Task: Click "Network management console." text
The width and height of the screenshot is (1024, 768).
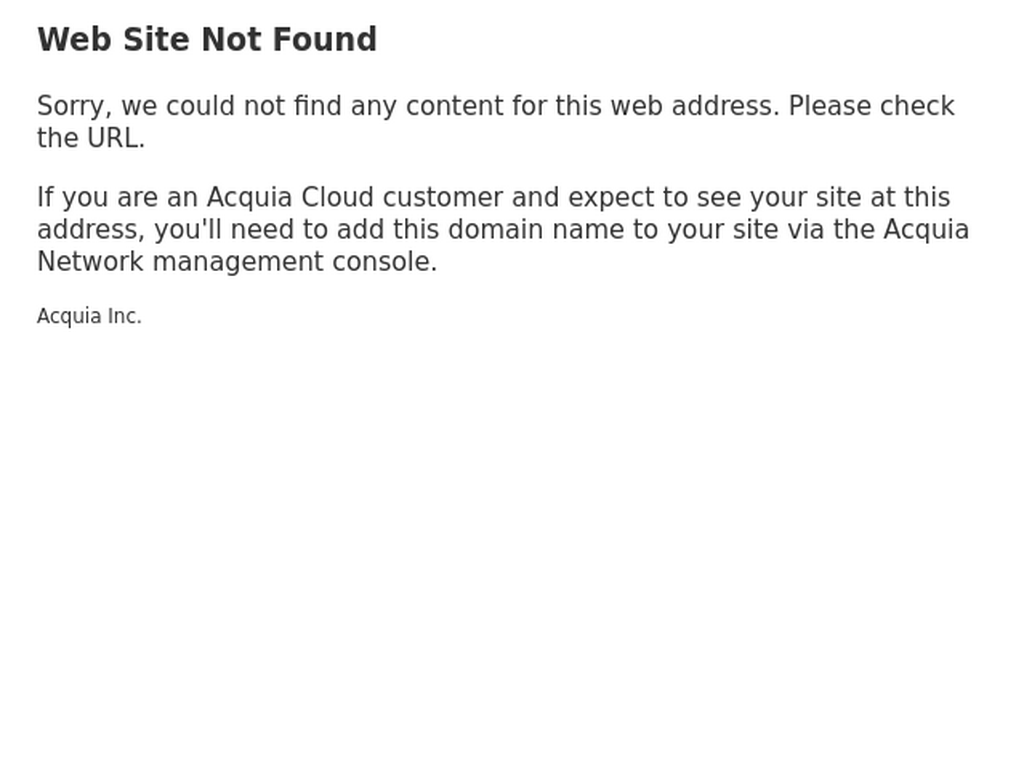Action: 237,262
